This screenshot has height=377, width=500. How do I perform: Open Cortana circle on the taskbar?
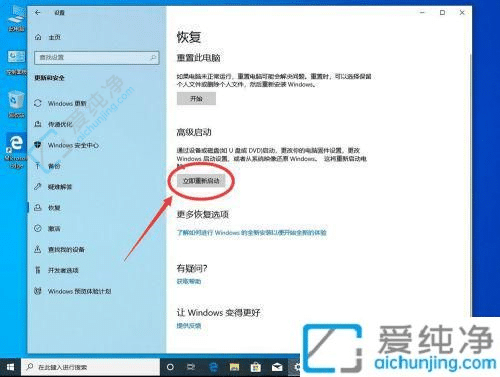coord(170,367)
